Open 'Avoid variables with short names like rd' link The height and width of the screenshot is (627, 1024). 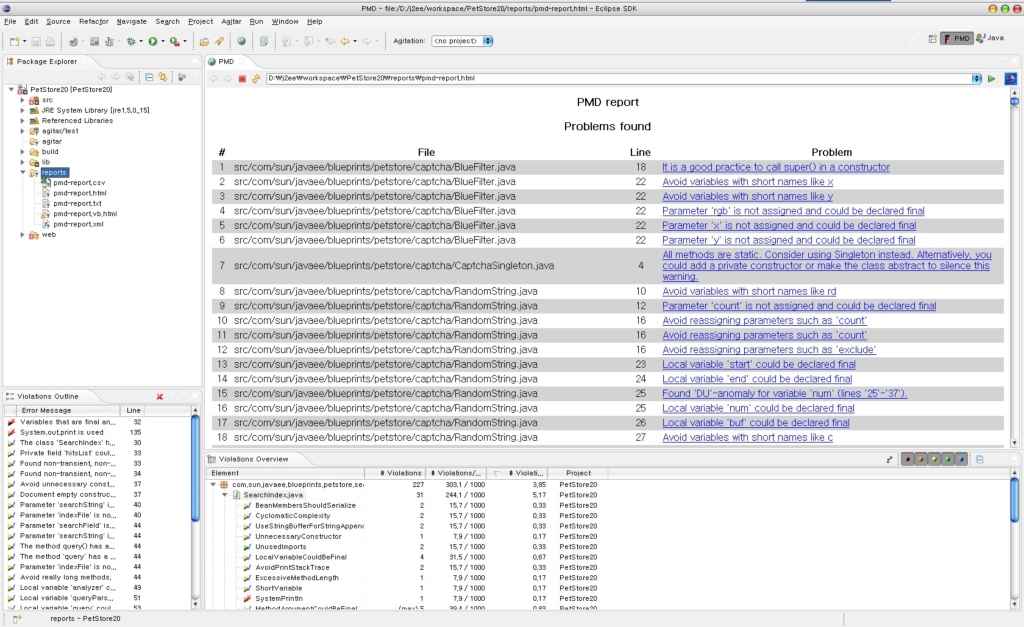[749, 291]
